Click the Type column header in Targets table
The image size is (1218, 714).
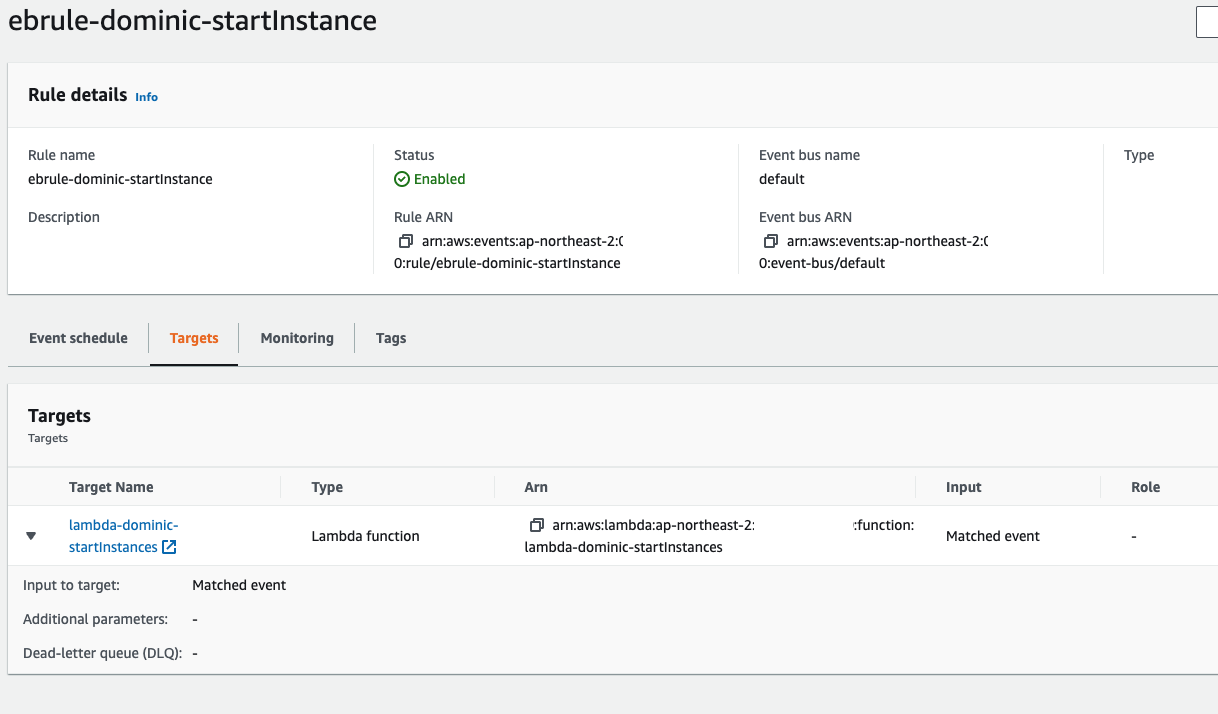pos(327,487)
